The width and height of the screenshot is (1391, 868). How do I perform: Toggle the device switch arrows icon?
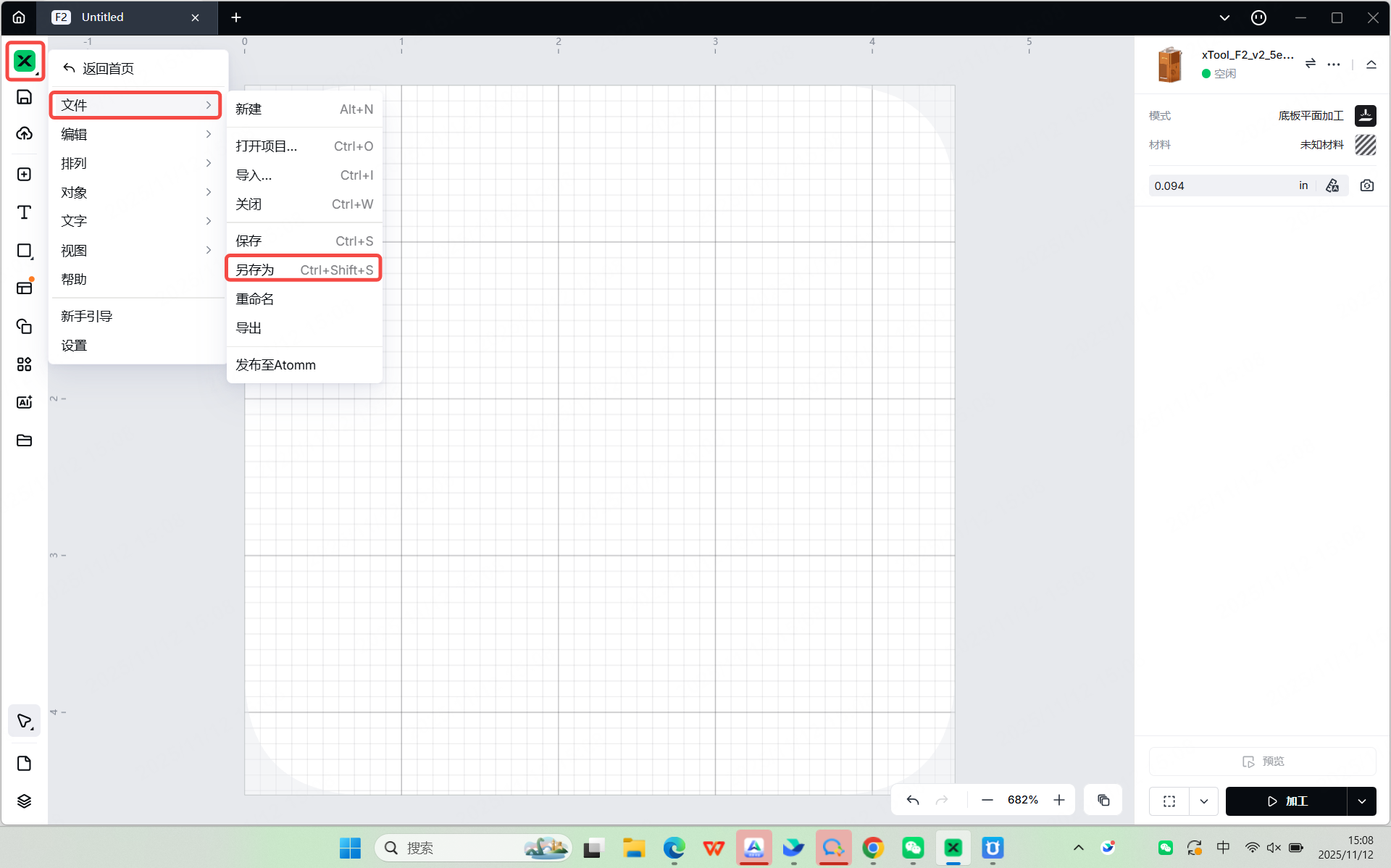[x=1310, y=64]
